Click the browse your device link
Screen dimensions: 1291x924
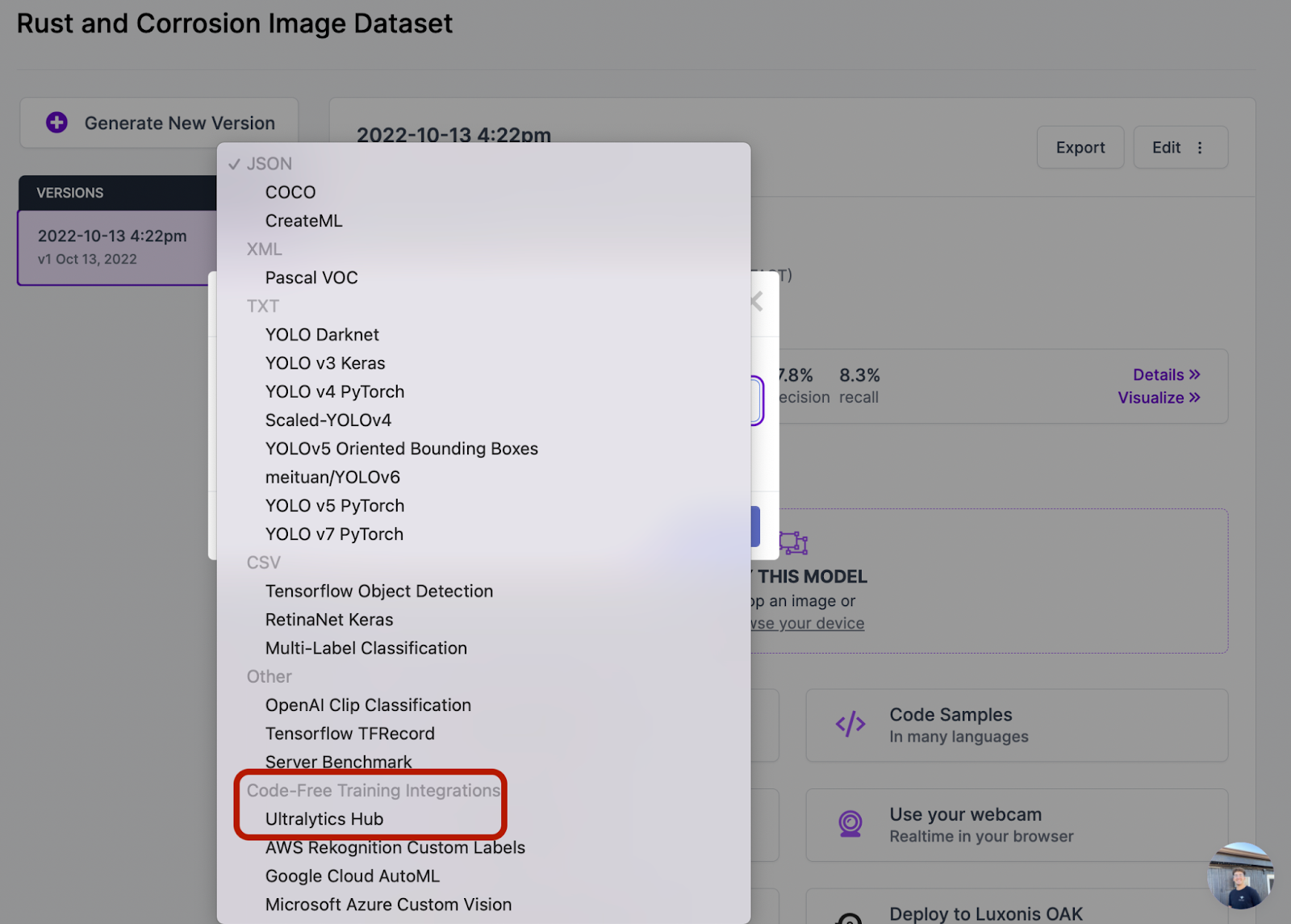(x=807, y=624)
